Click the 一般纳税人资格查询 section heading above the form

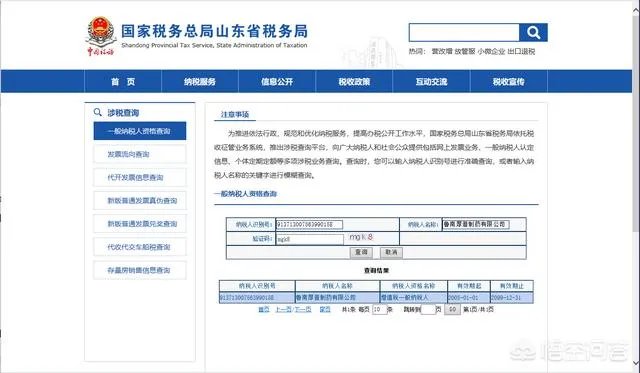tap(246, 194)
